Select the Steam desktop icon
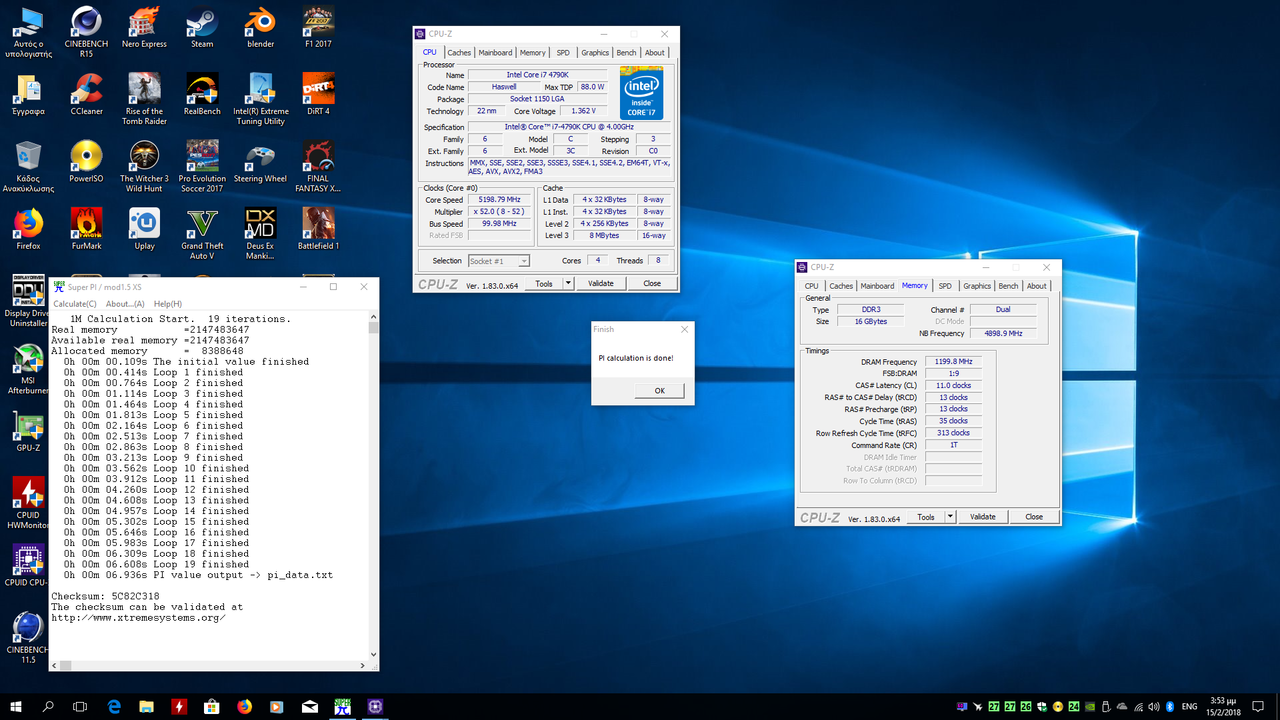 tap(202, 27)
